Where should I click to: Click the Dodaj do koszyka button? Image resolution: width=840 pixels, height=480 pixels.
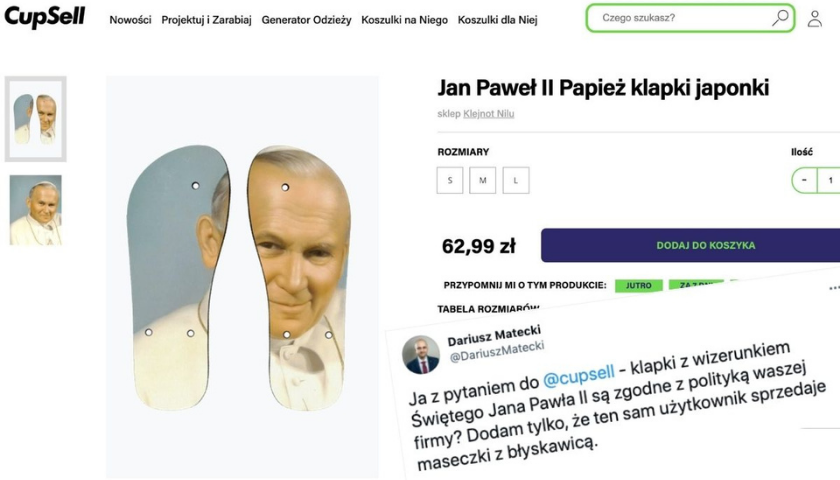click(705, 245)
